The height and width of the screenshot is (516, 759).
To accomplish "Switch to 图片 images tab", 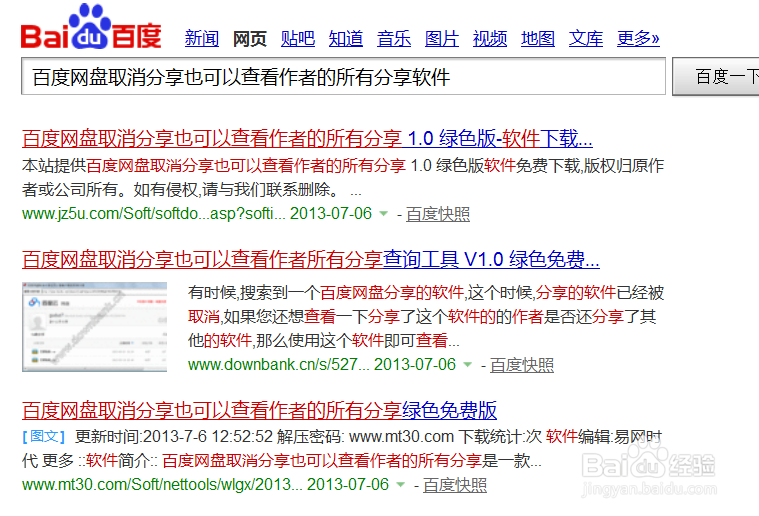I will [441, 38].
